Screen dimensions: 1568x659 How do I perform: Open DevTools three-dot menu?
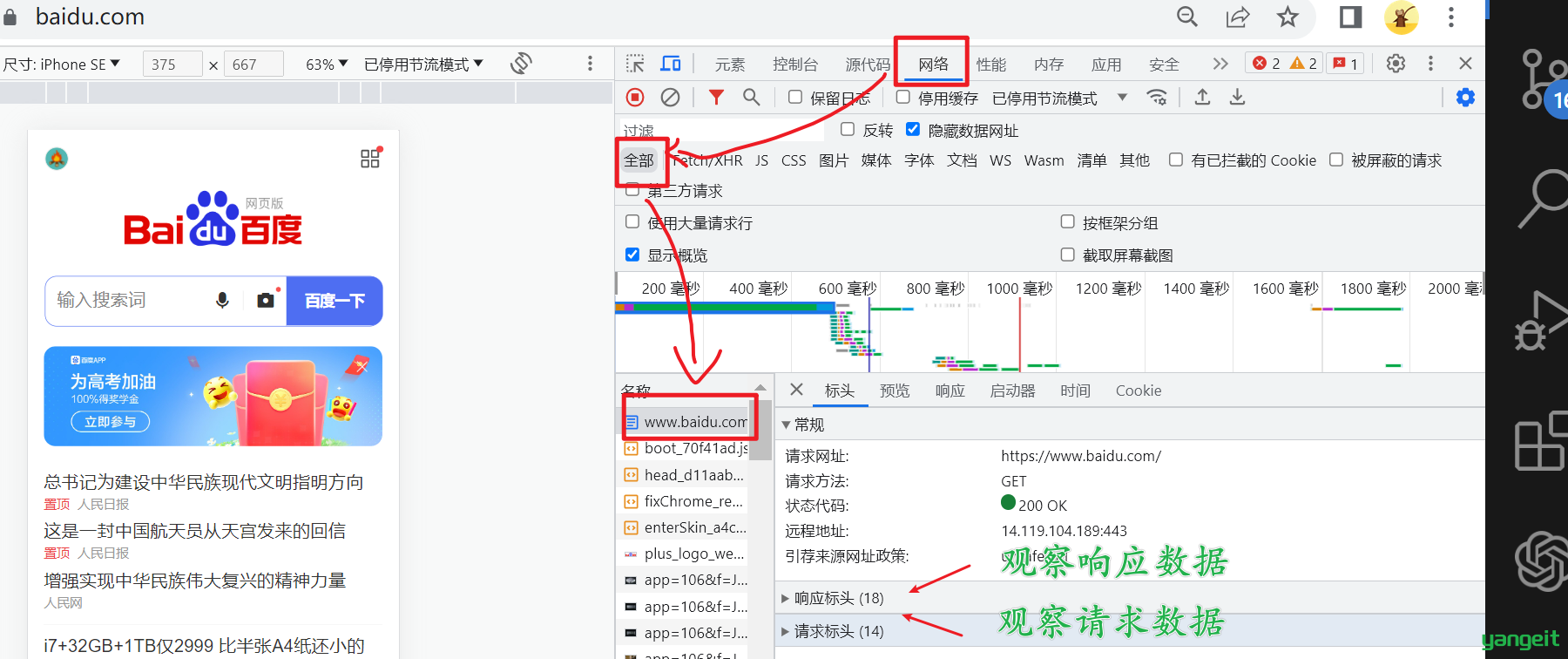(x=1430, y=64)
